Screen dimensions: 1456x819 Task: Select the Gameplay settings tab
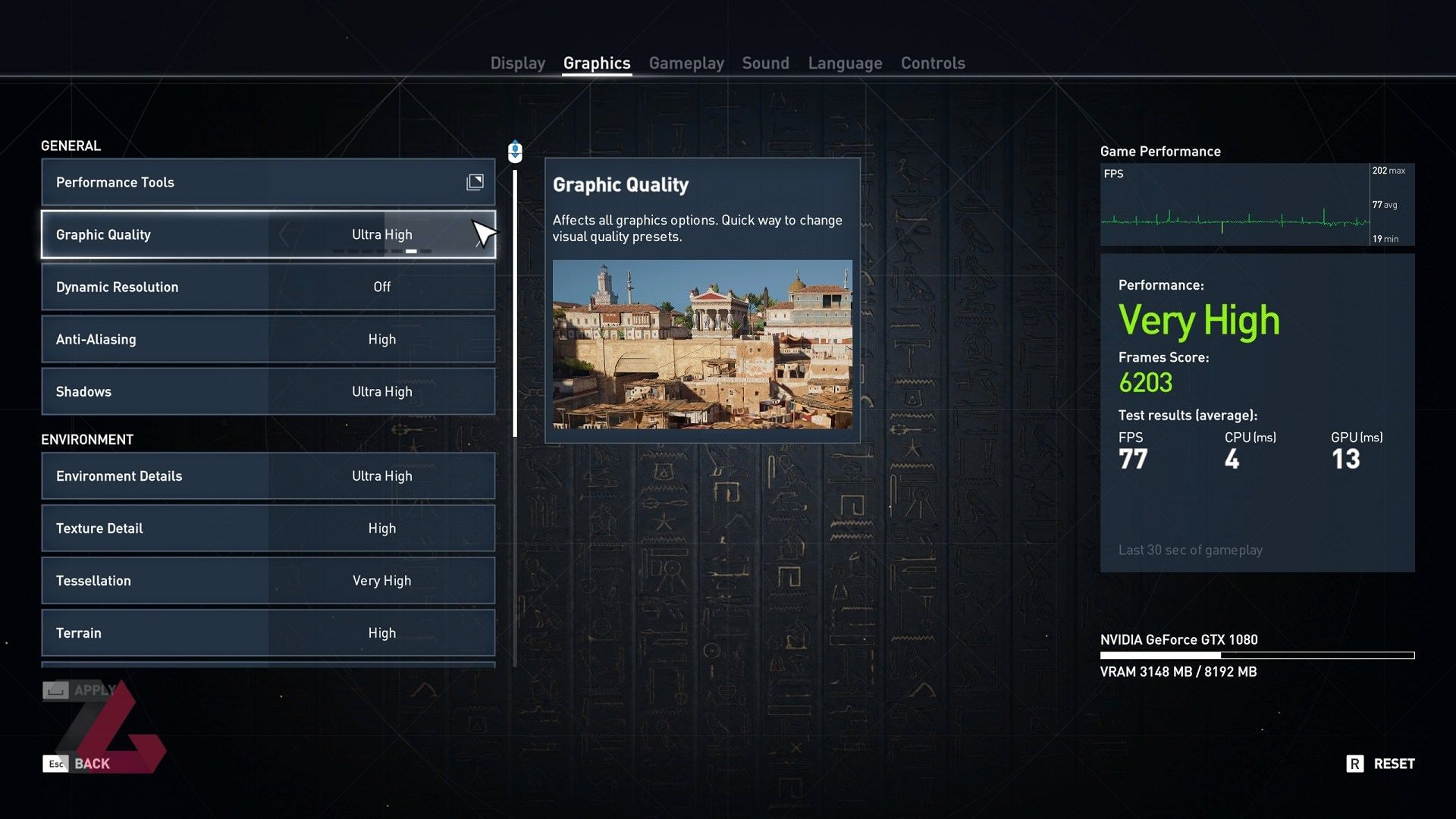[686, 62]
